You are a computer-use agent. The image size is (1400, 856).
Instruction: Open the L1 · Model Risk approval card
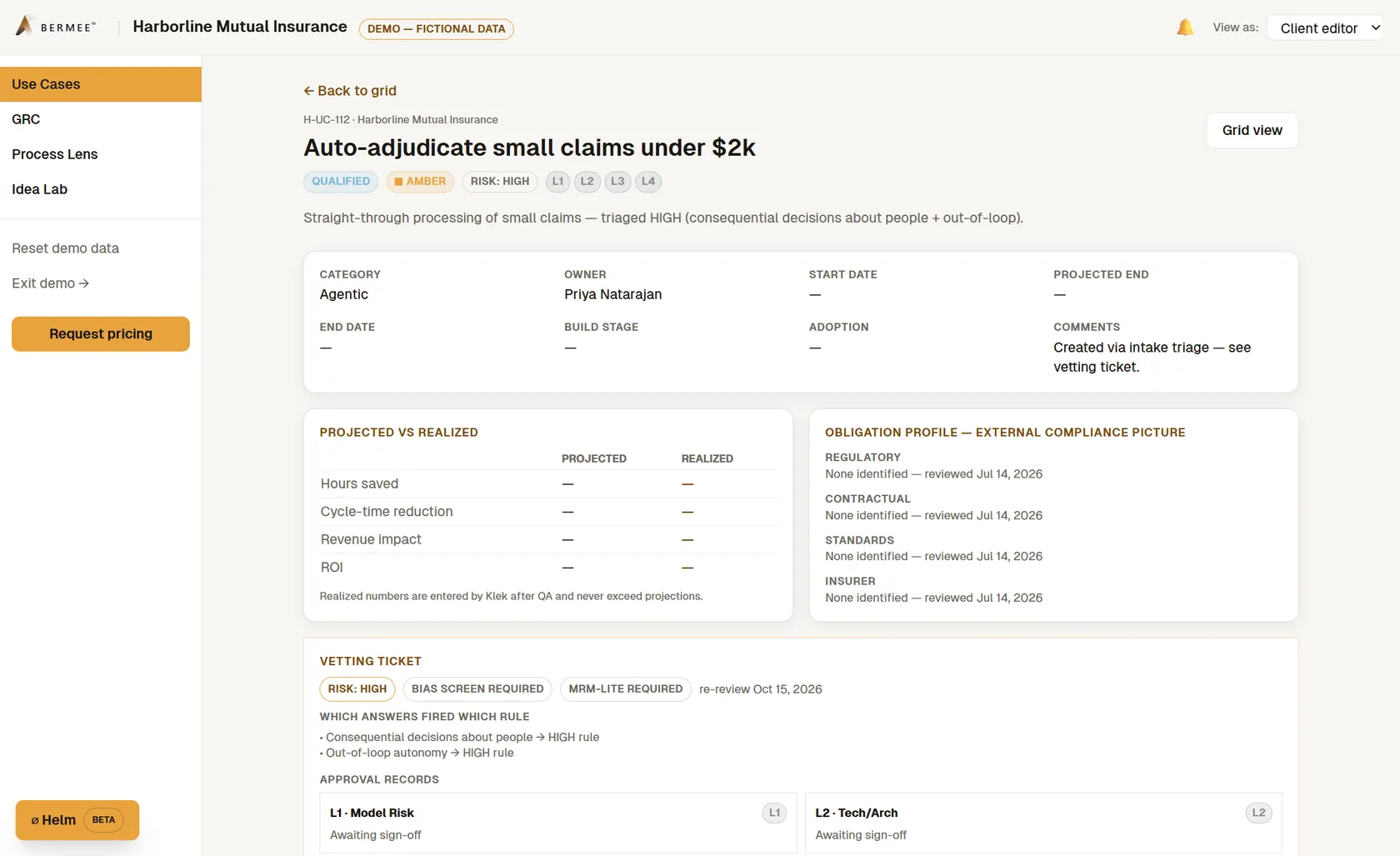558,823
